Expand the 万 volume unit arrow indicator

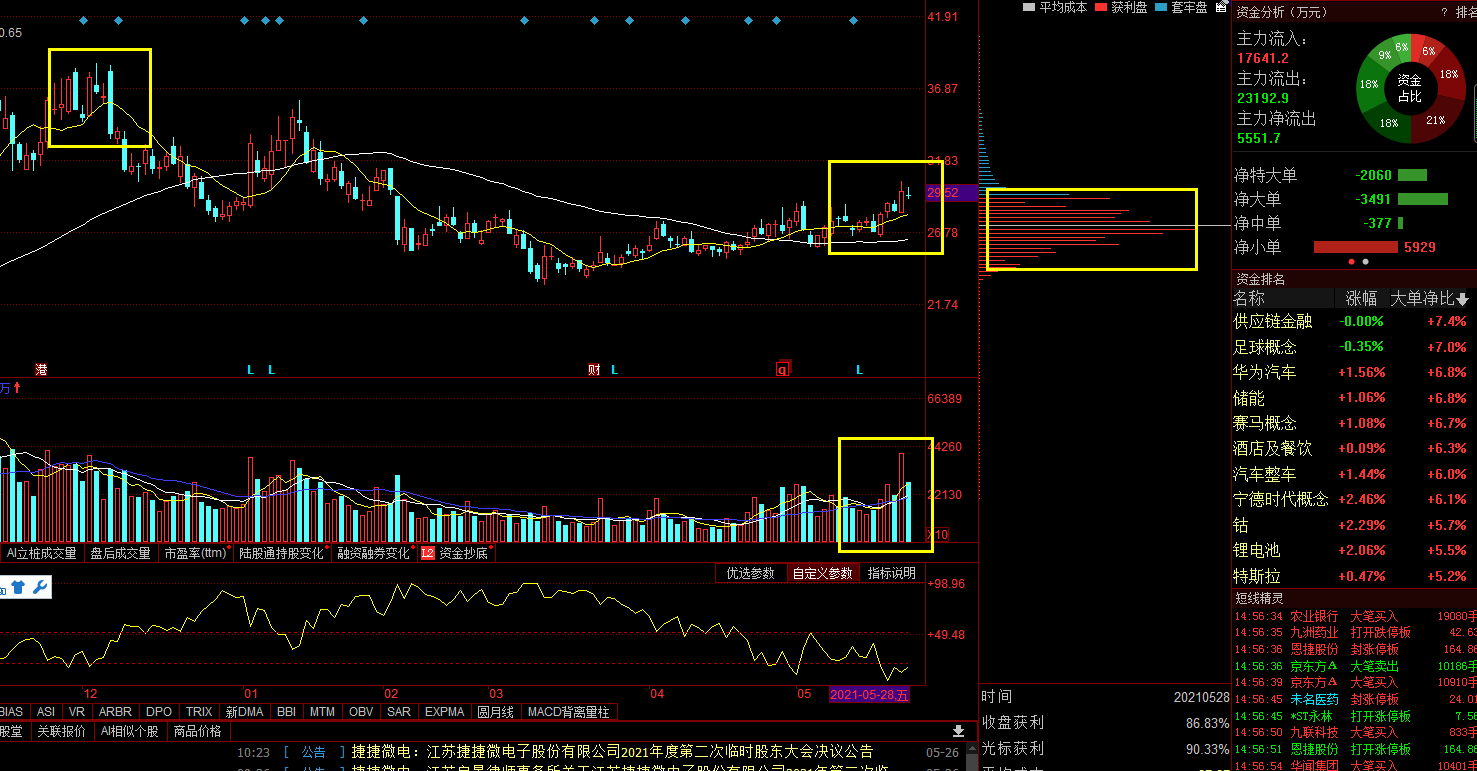pos(17,388)
